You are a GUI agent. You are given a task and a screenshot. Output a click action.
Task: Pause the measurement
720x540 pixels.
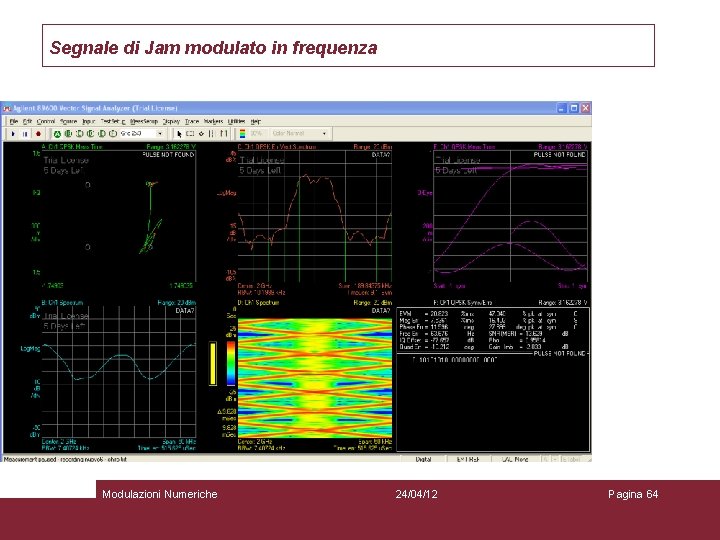(25, 134)
